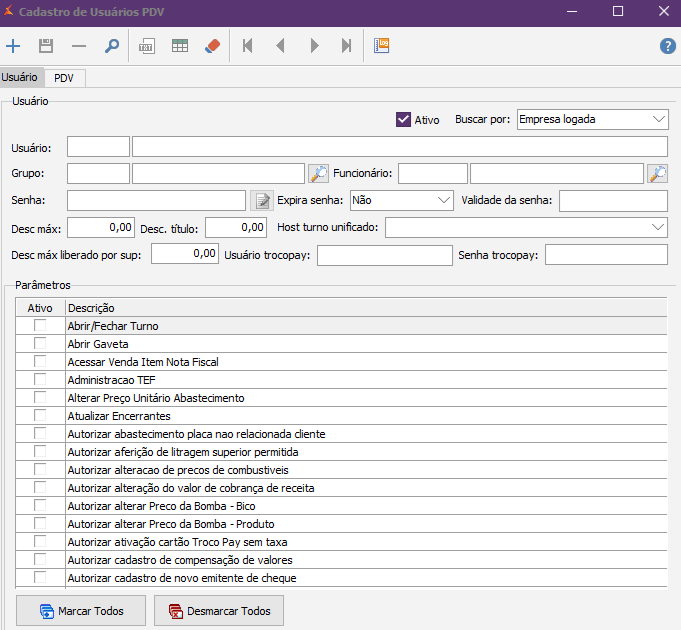Open the blue help question mark
The height and width of the screenshot is (630, 681).
pyautogui.click(x=667, y=46)
